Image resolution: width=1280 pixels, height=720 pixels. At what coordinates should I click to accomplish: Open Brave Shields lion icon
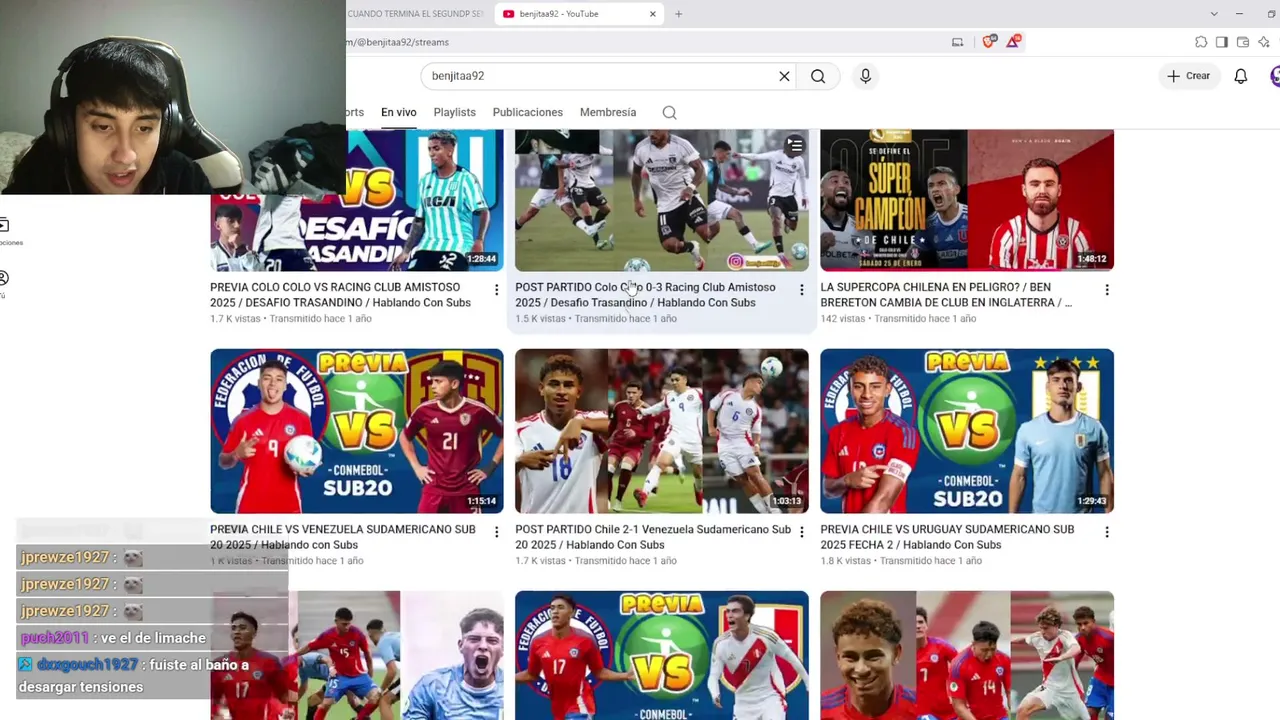coord(989,41)
